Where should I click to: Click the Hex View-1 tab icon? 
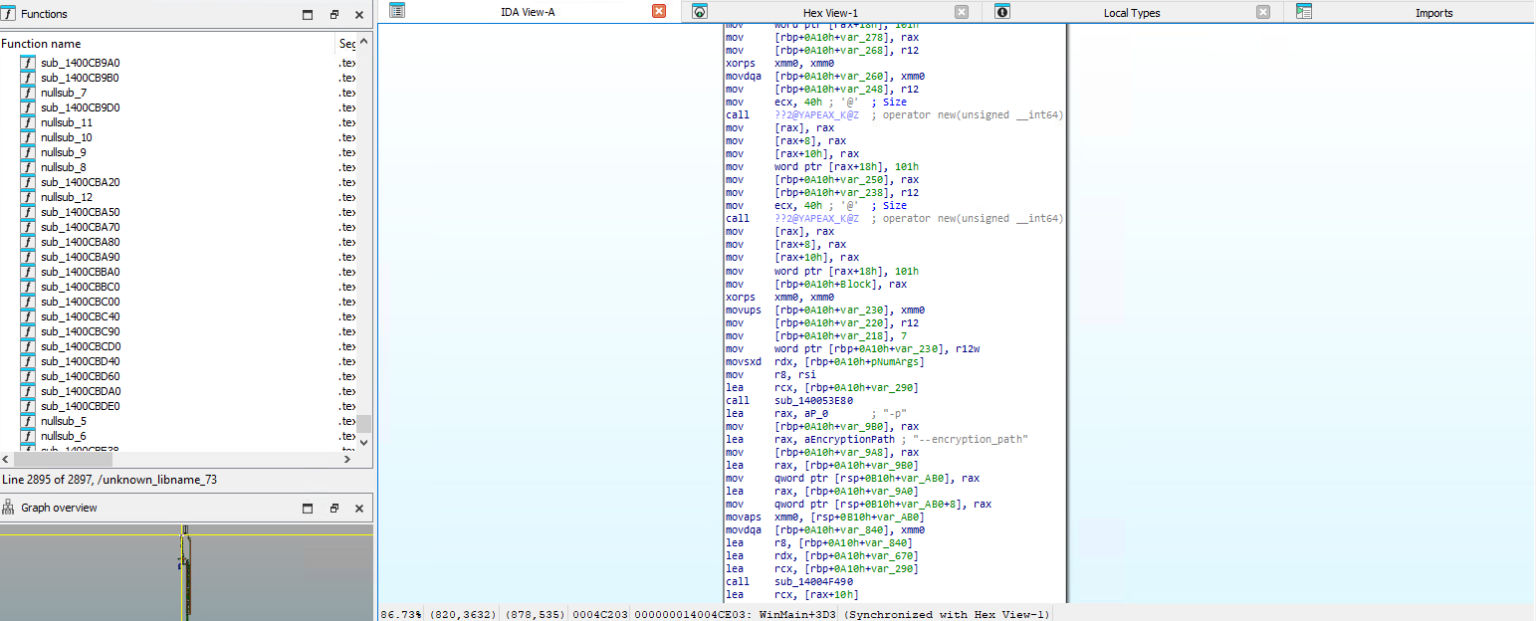pyautogui.click(x=700, y=12)
